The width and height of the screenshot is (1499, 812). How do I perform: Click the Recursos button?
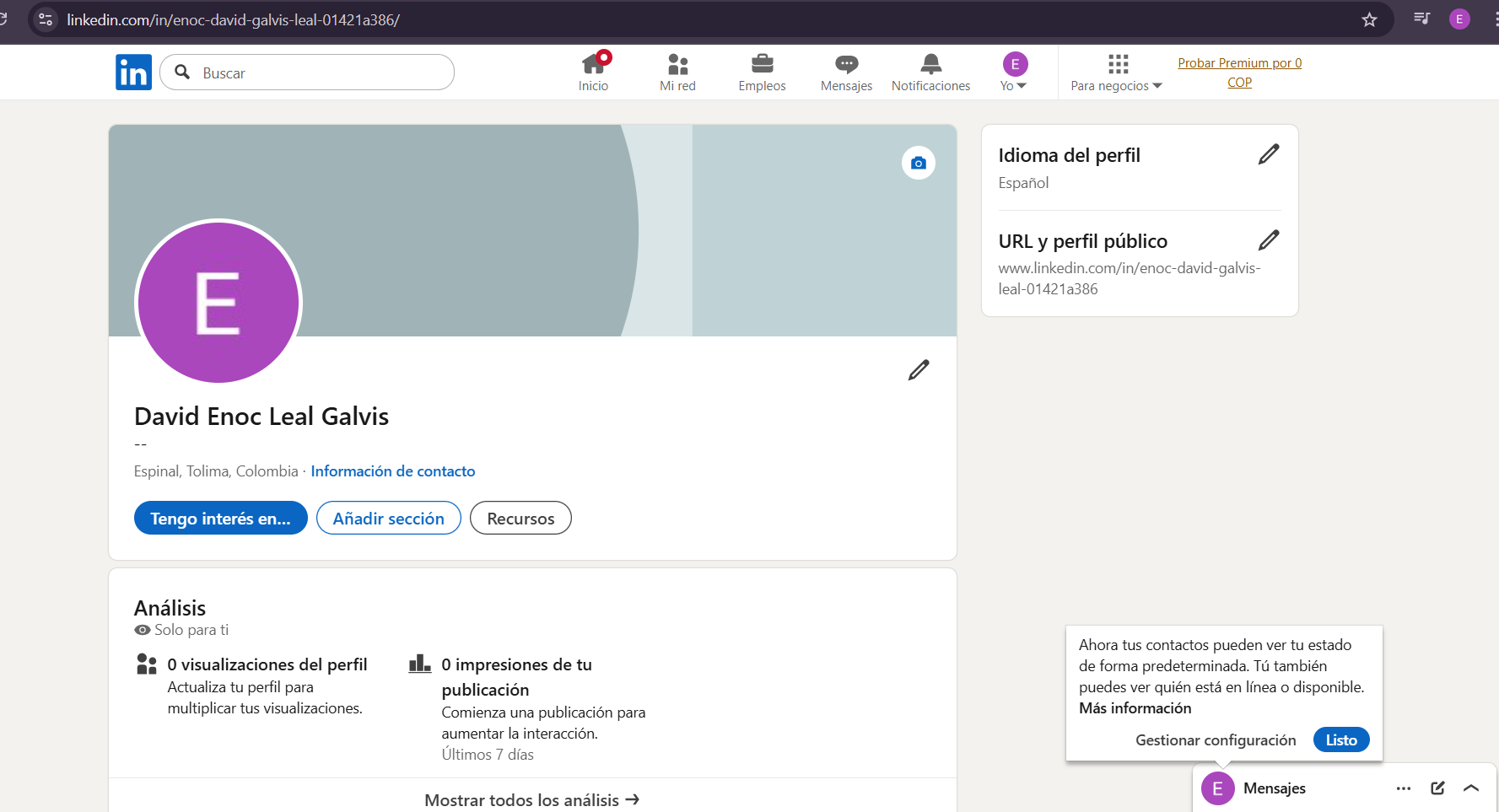520,518
